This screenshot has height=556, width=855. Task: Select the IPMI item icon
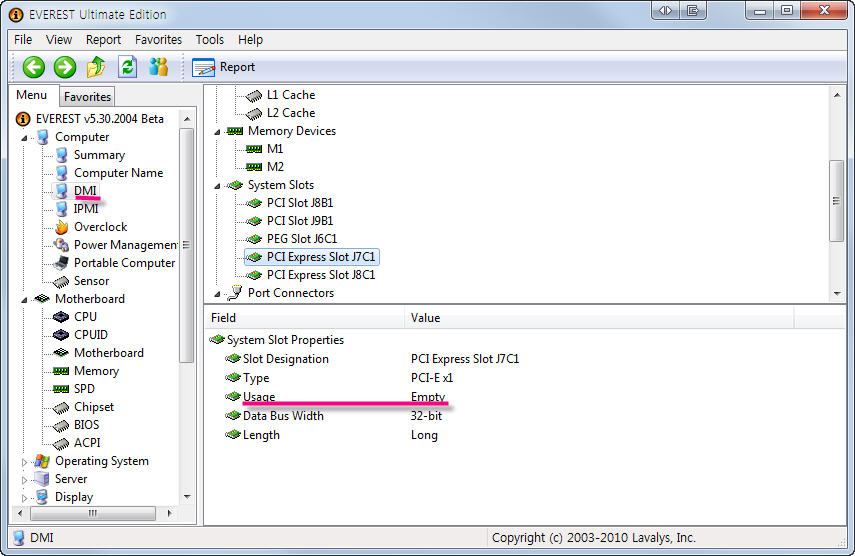62,209
